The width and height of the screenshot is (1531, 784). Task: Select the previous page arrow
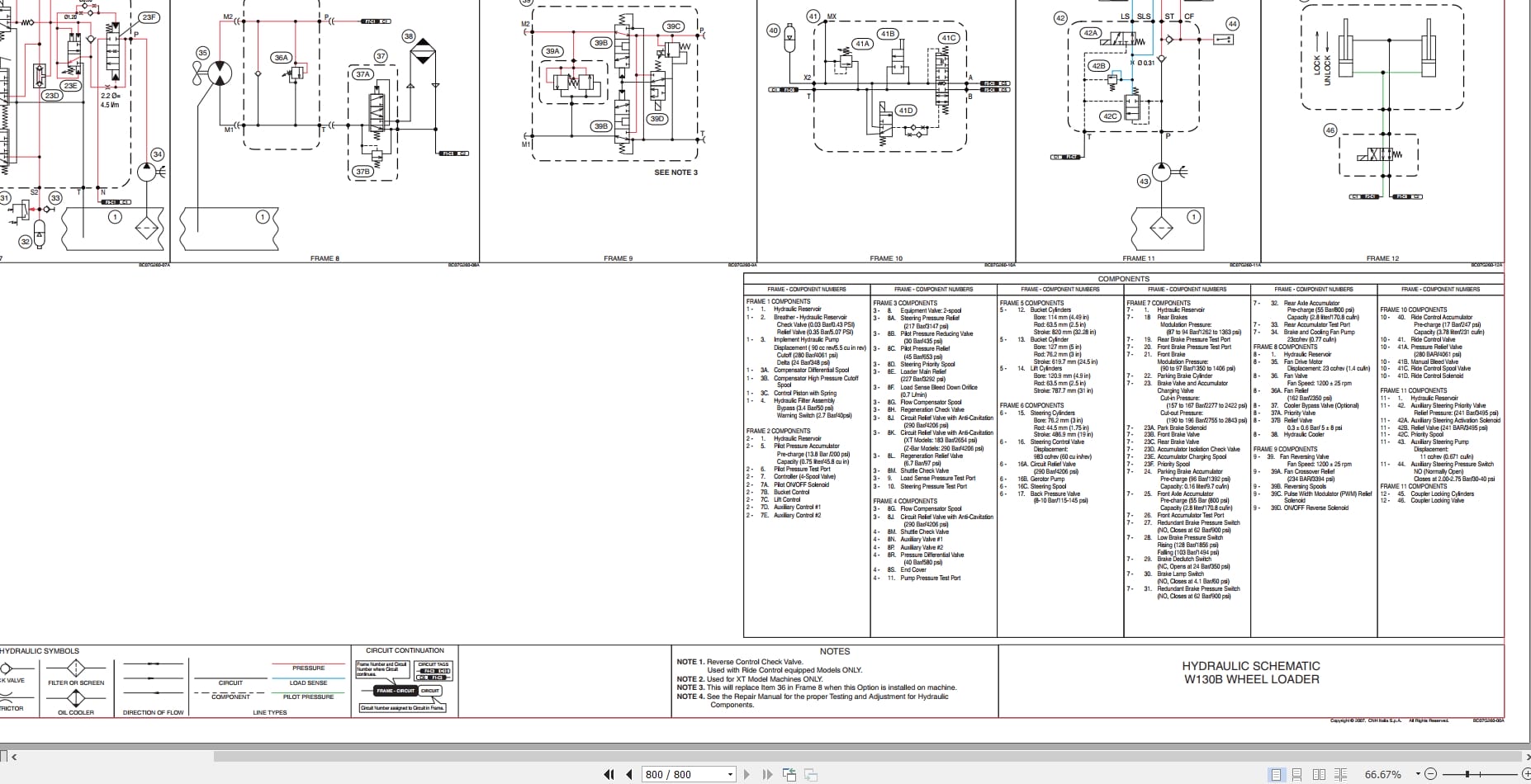629,774
